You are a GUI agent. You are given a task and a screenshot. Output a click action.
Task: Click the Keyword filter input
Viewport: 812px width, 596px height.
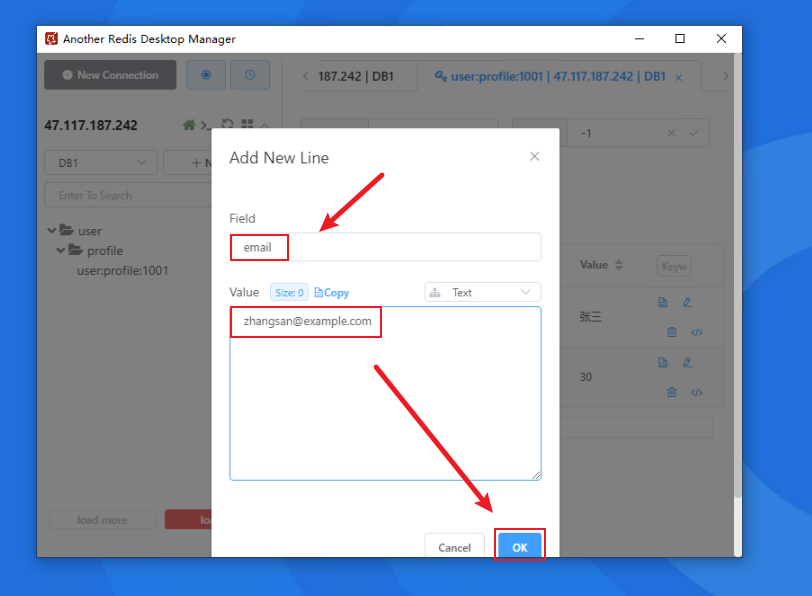point(674,267)
